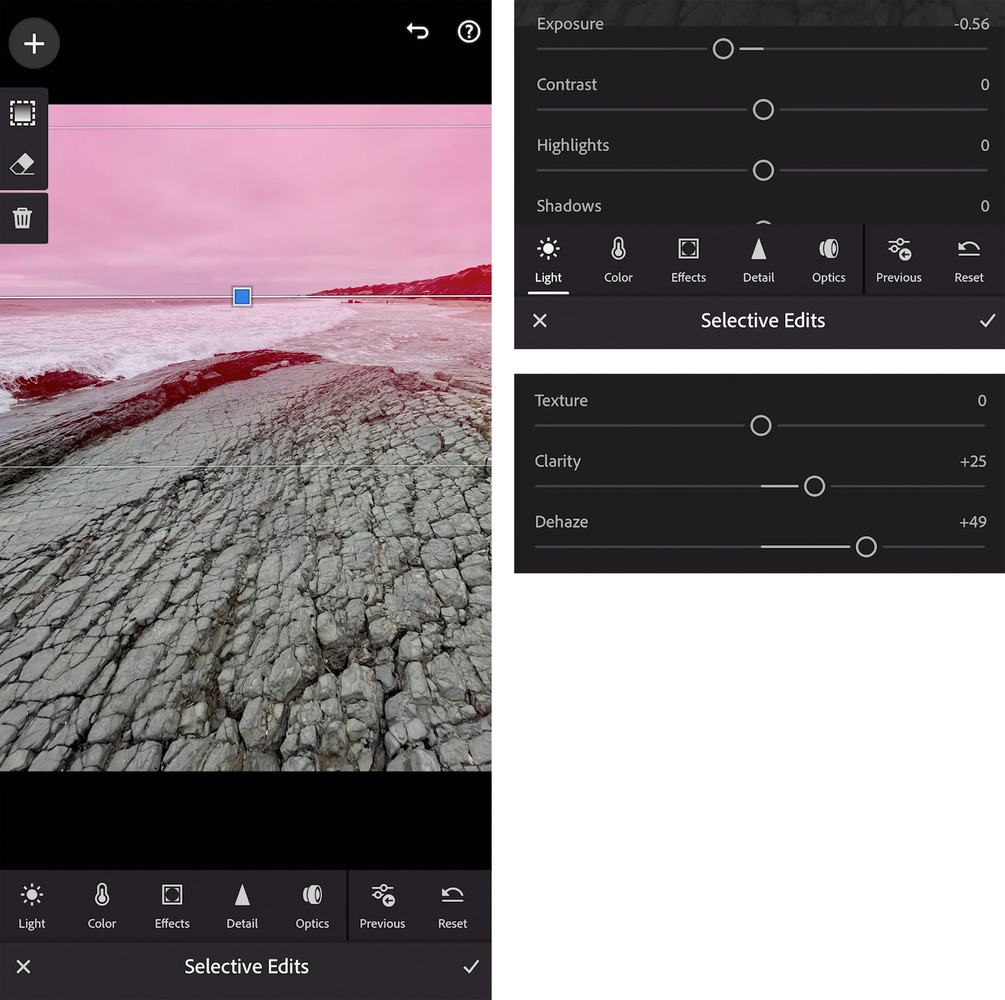Screen dimensions: 1005x1000
Task: Select Light tab in upper right panel
Action: (x=548, y=260)
